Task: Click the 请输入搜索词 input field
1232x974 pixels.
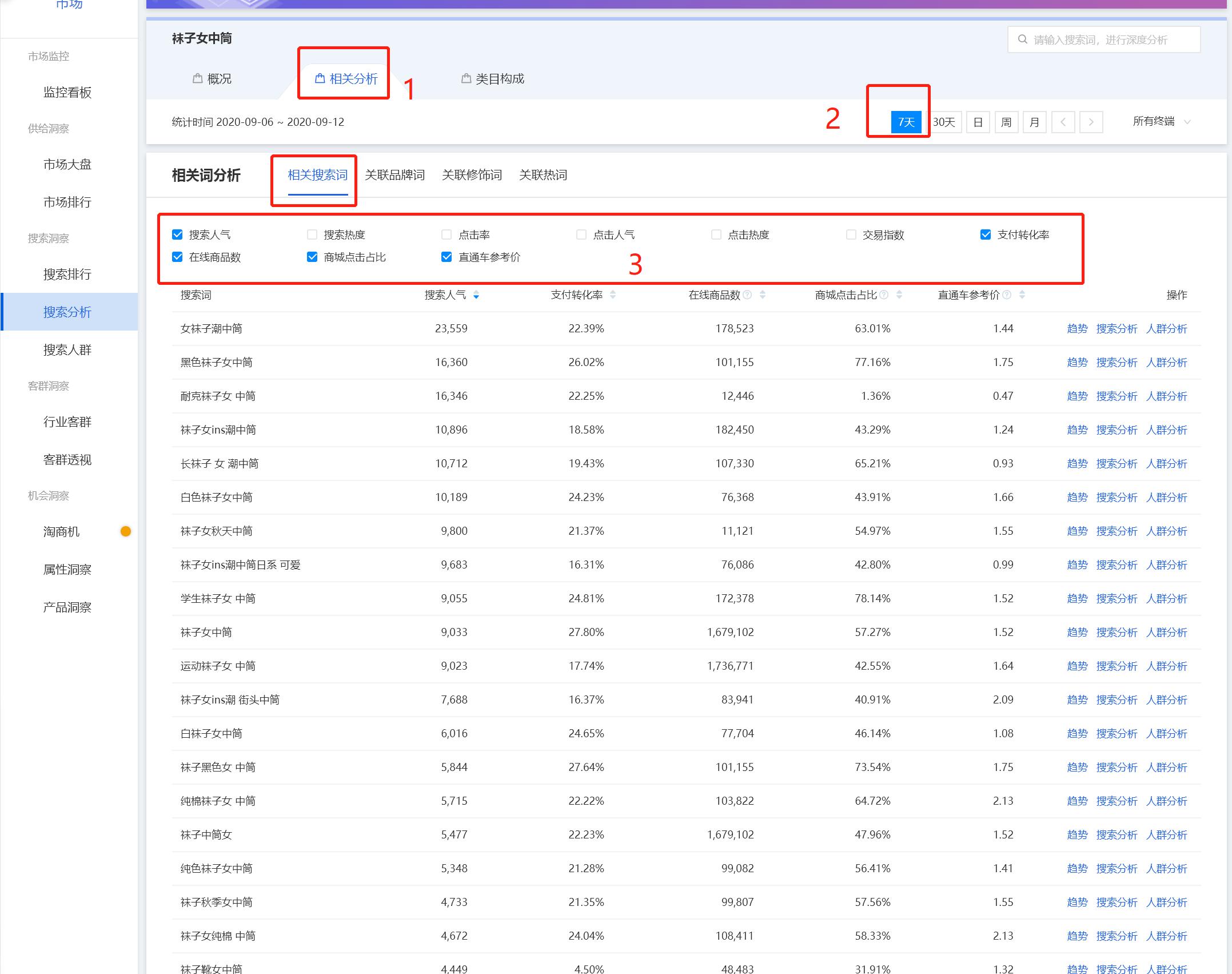Action: (x=1103, y=39)
